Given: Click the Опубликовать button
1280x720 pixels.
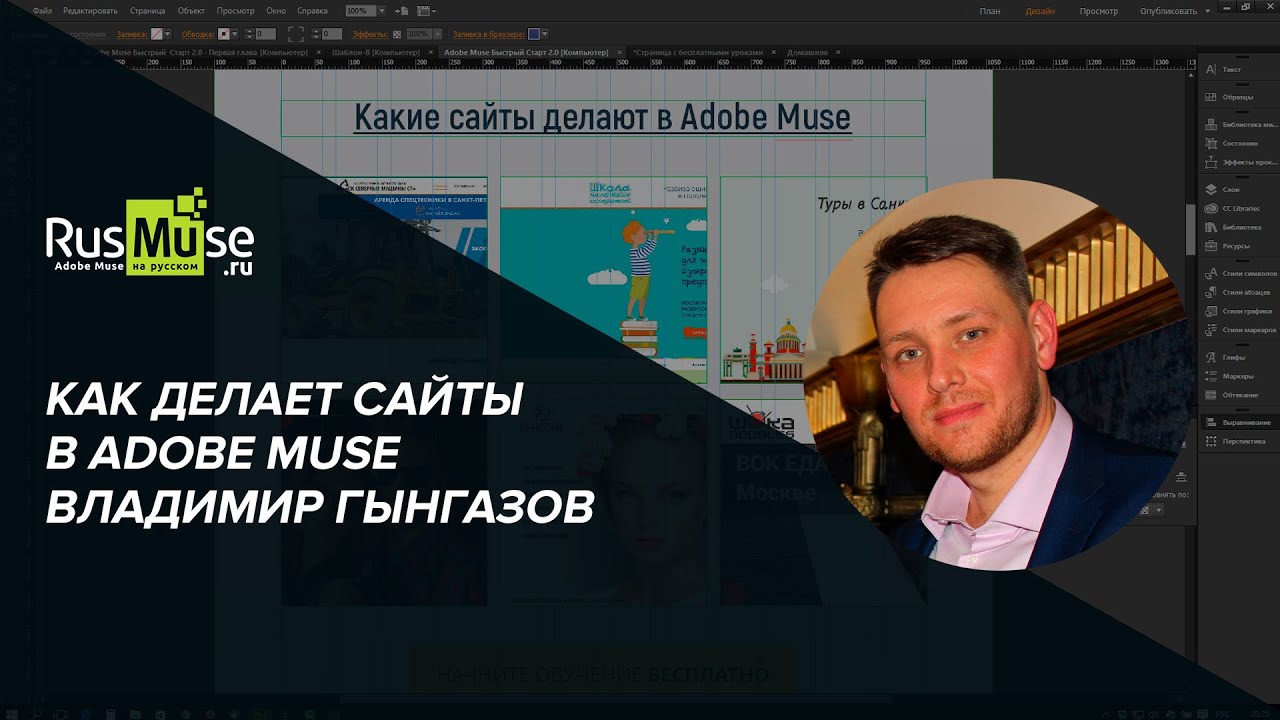Looking at the screenshot, I should click(1168, 11).
